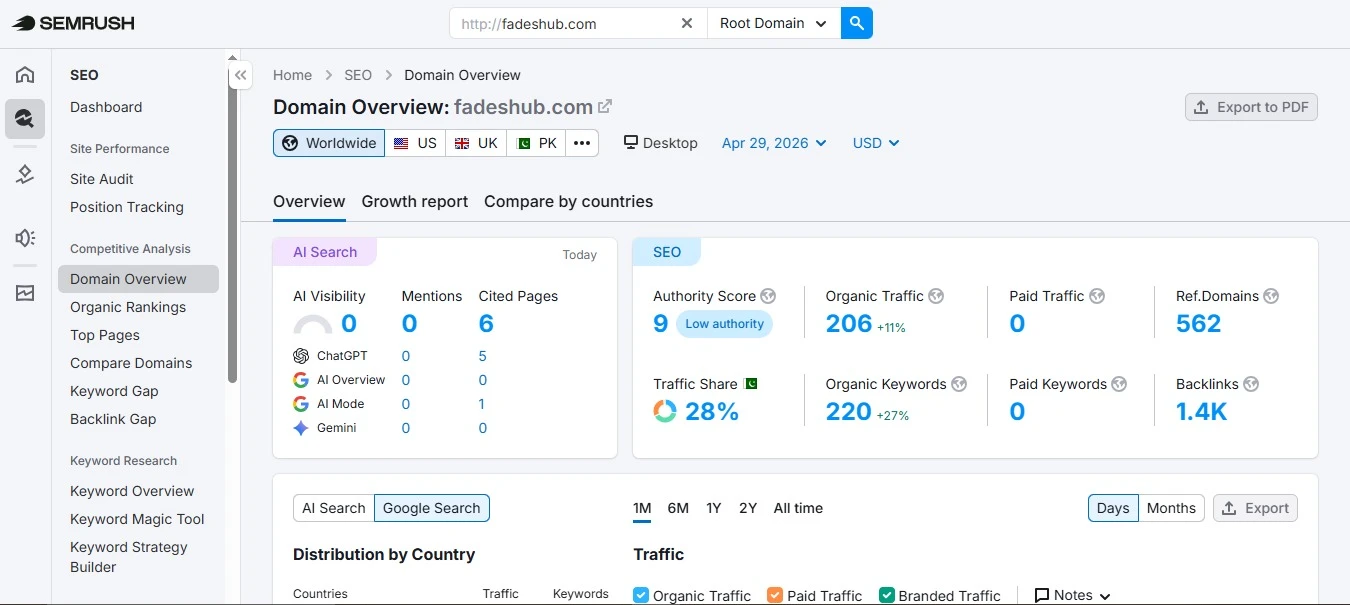Select the Days granularity toggle
Screen dimensions: 1350x605
tap(1113, 508)
